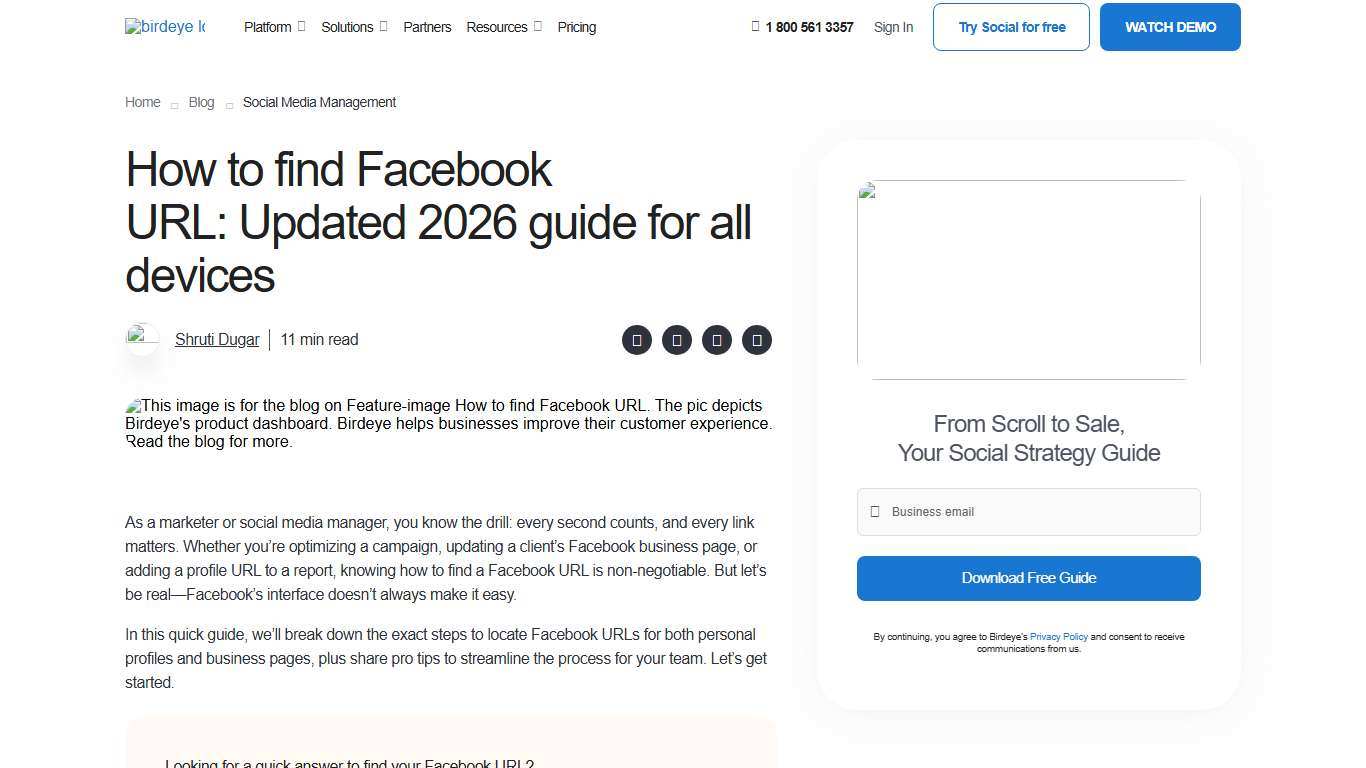Click the phone icon beside the phone number

[x=757, y=27]
